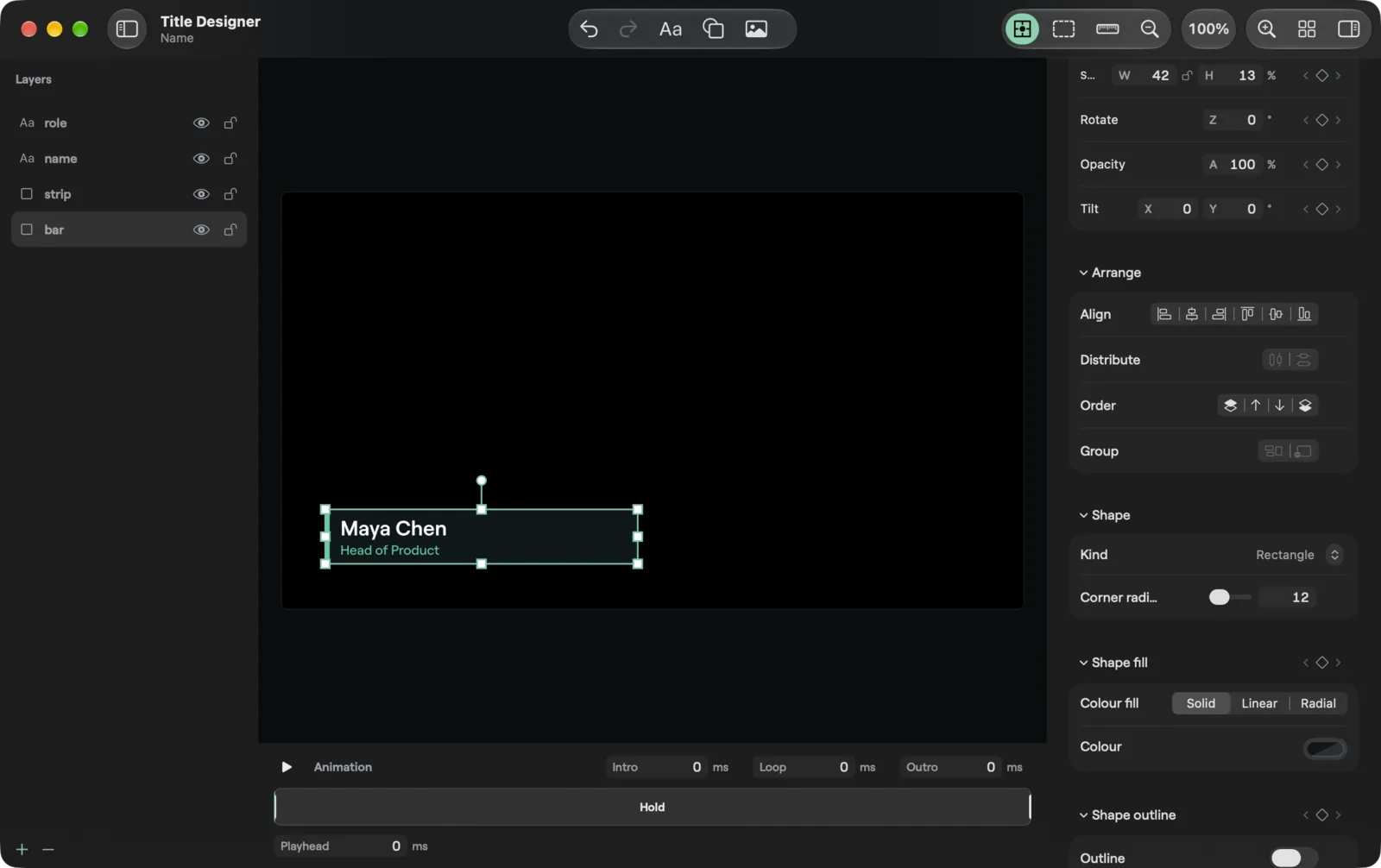Screen dimensions: 1381x868
Task: Switch colour fill to Radial
Action: point(1318,703)
